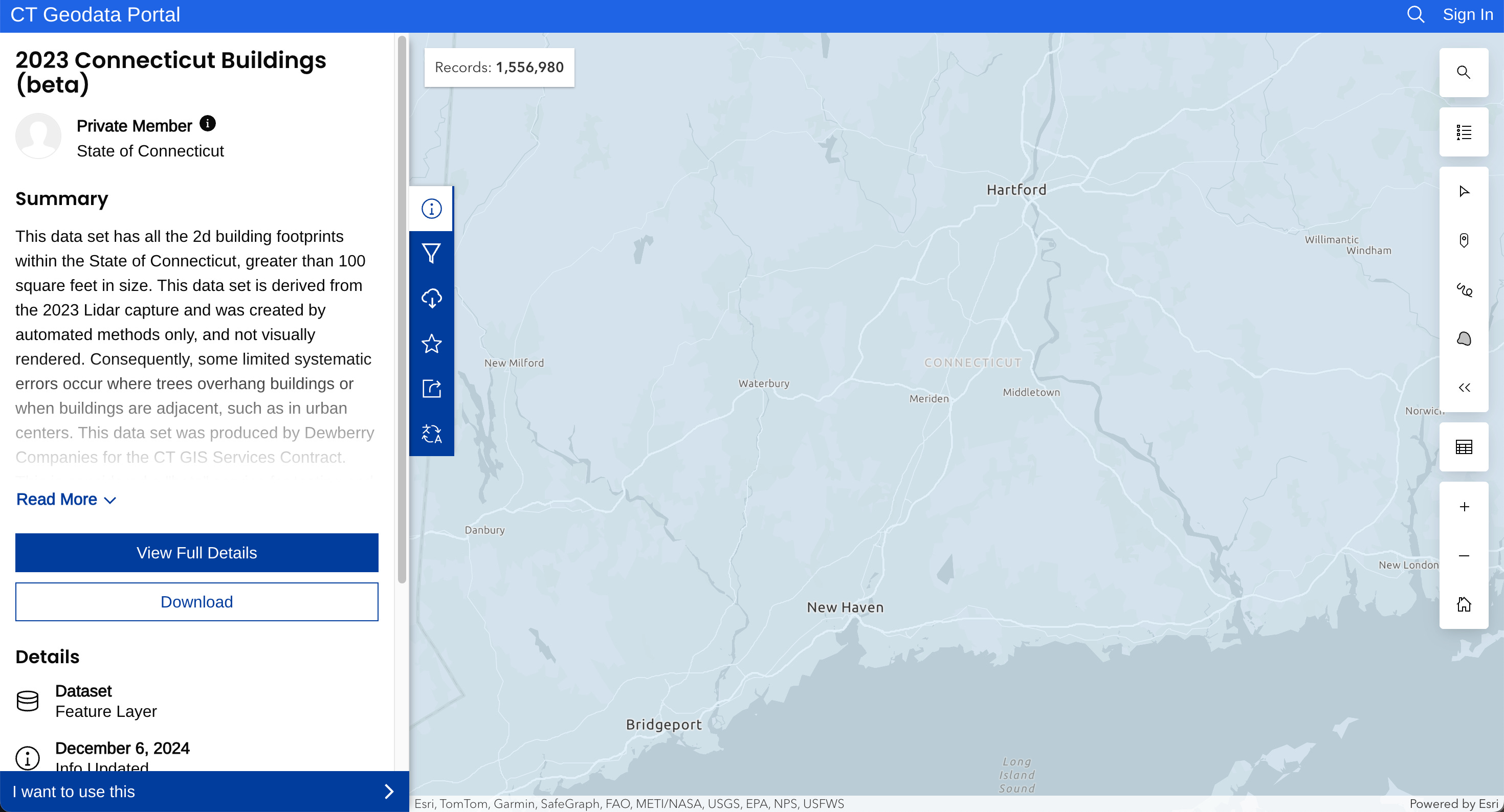
Task: Click the translate language icon
Action: point(431,433)
